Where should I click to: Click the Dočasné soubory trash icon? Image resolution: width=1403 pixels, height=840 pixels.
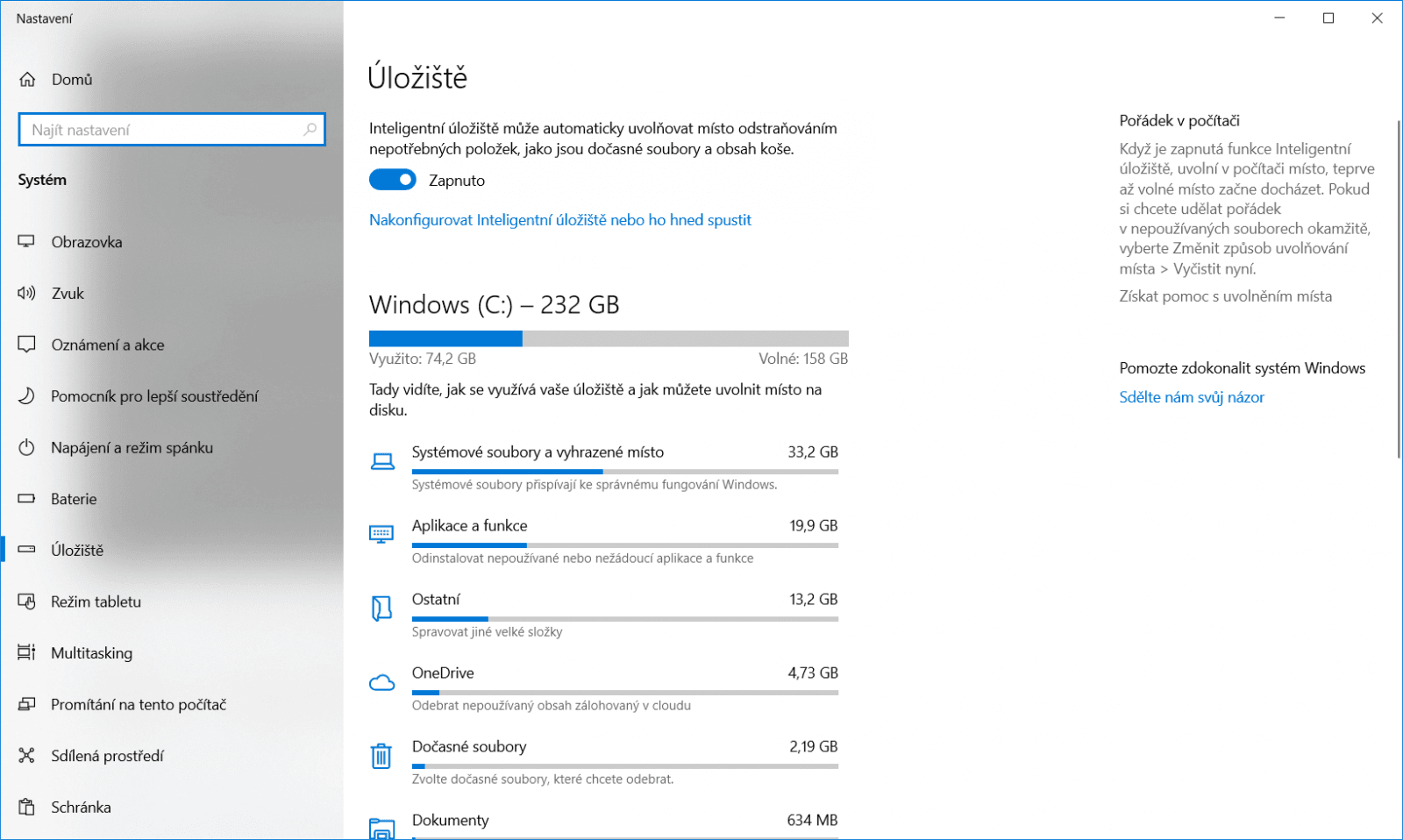pyautogui.click(x=381, y=756)
